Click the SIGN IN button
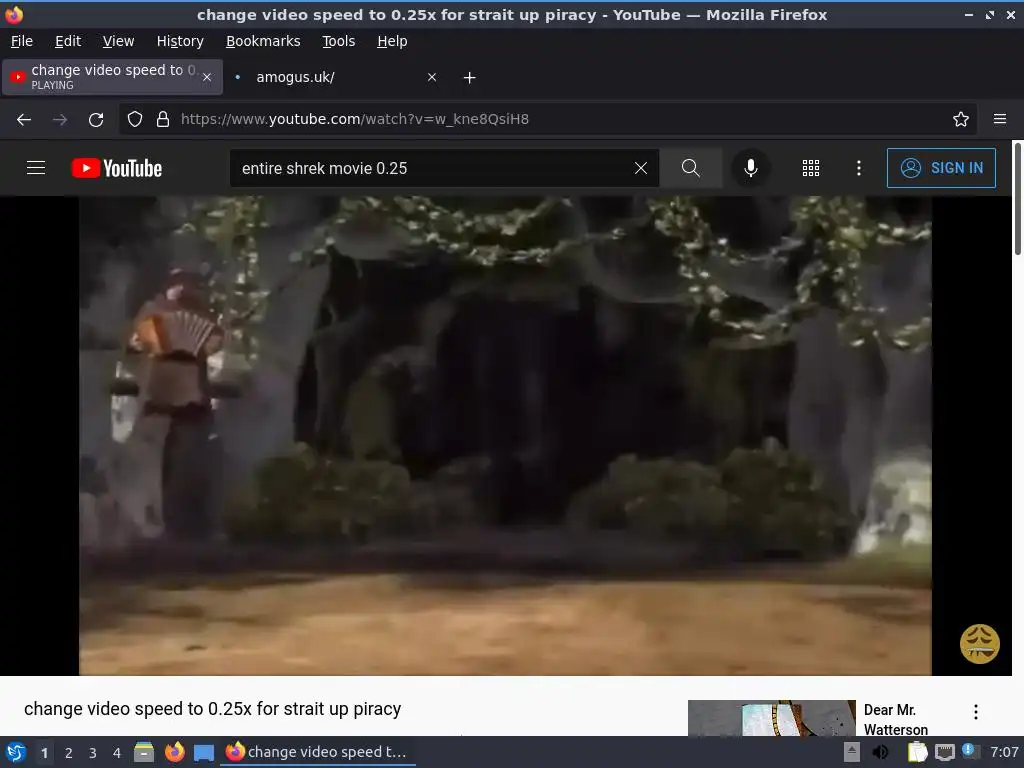This screenshot has height=768, width=1024. point(941,168)
